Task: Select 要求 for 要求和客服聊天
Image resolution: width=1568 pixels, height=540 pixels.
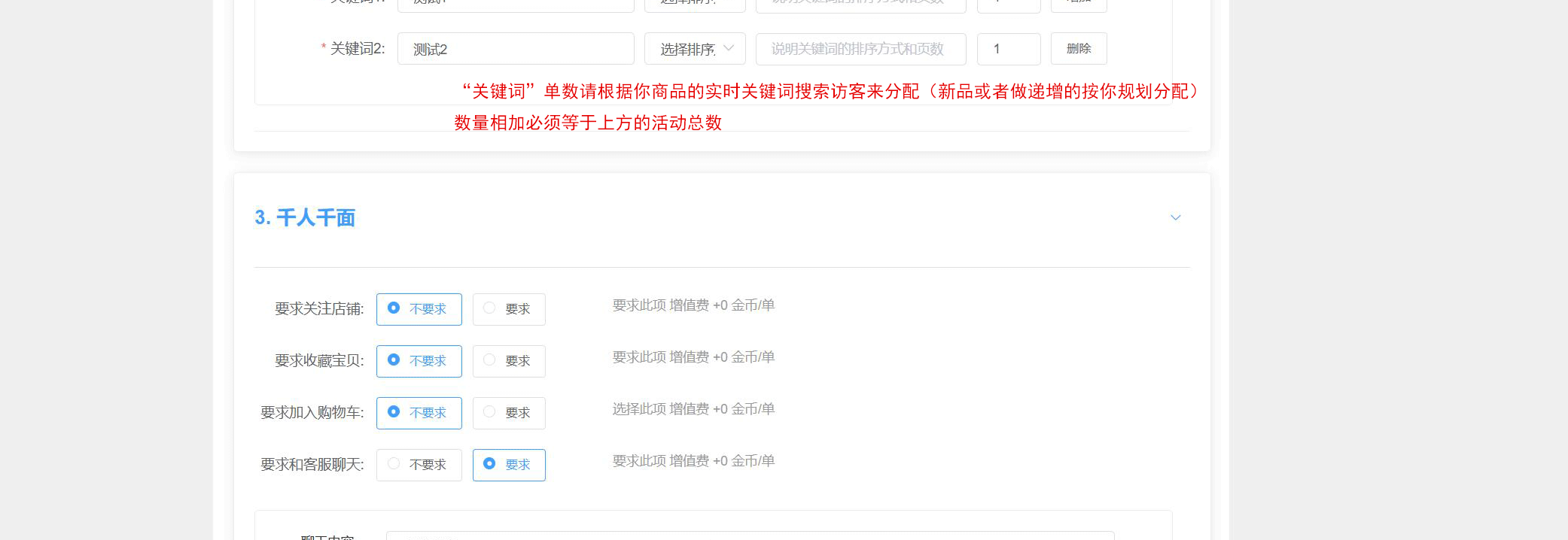Action: pos(509,465)
